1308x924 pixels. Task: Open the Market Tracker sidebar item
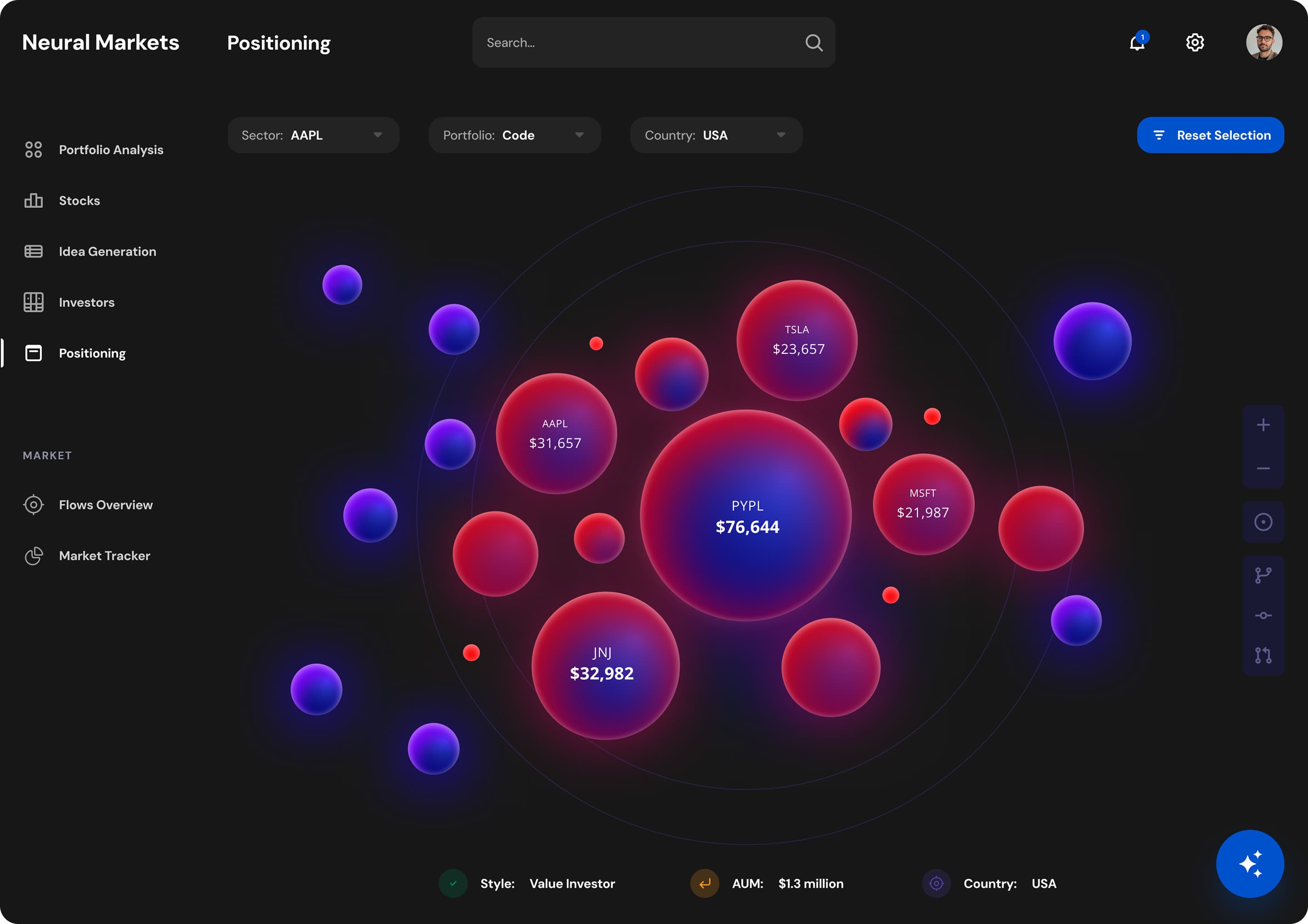[104, 555]
